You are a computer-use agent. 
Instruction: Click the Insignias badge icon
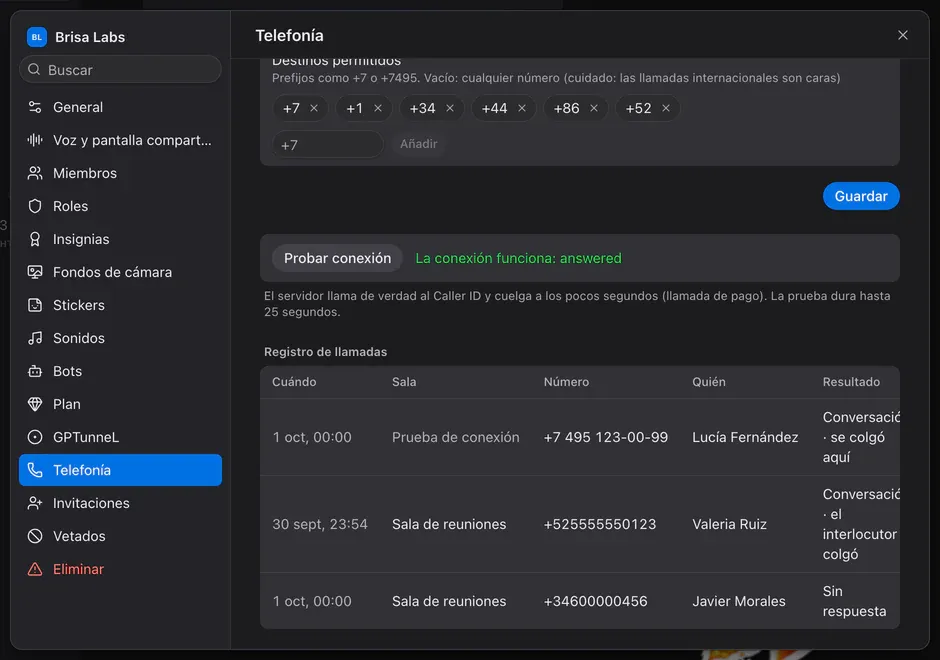(x=35, y=239)
